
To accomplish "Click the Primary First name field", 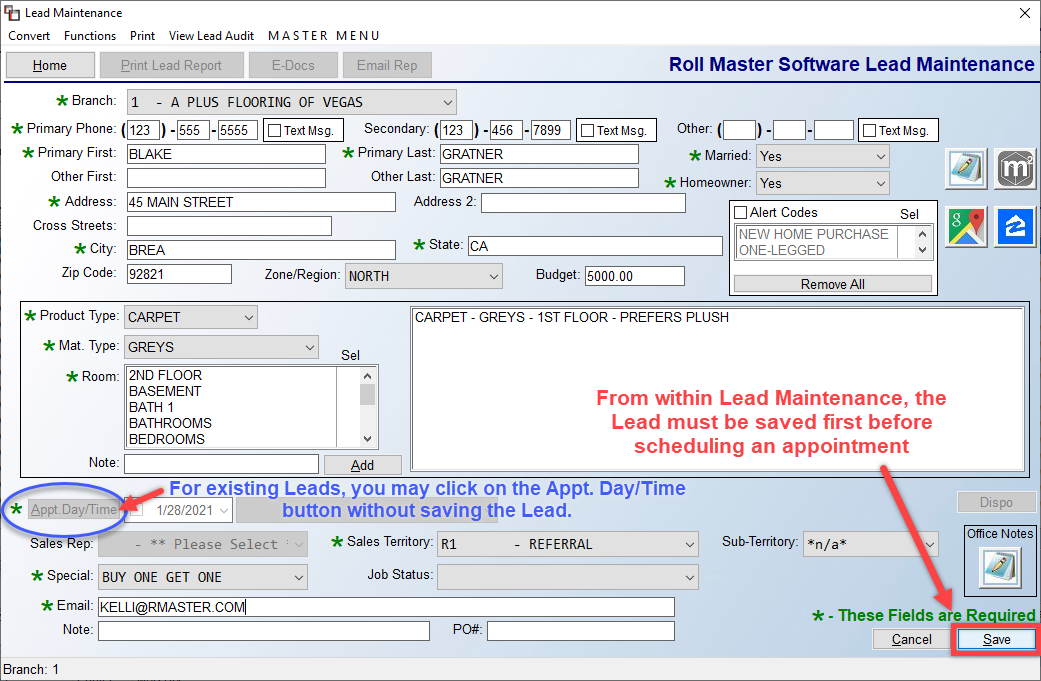I will click(226, 154).
